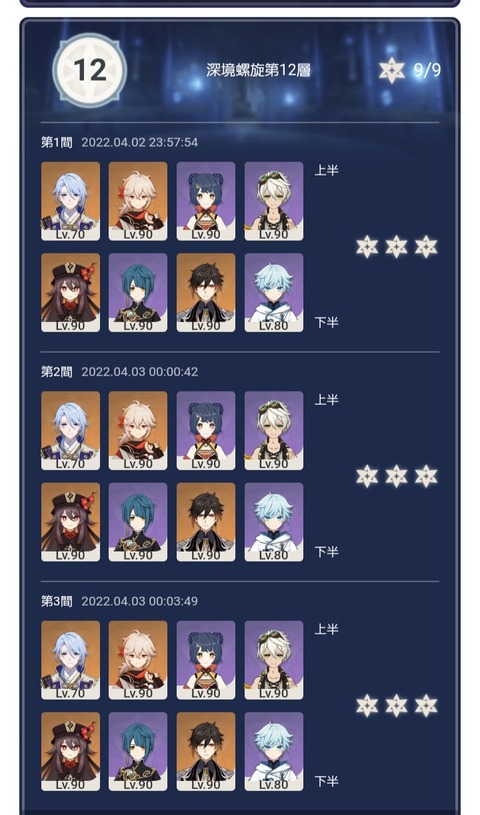This screenshot has height=815, width=480.
Task: Select Lv.70 blue-haired character in chamber 1
Action: tap(70, 201)
